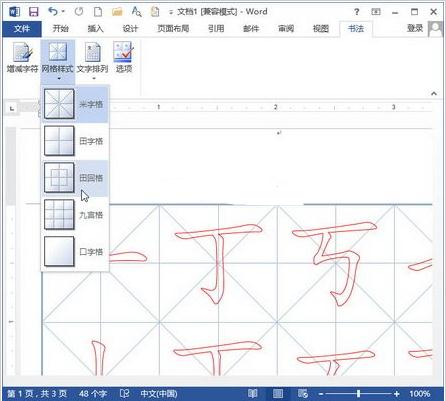Click the word count '48 个字' status entry
446x401 pixels.
[93, 394]
